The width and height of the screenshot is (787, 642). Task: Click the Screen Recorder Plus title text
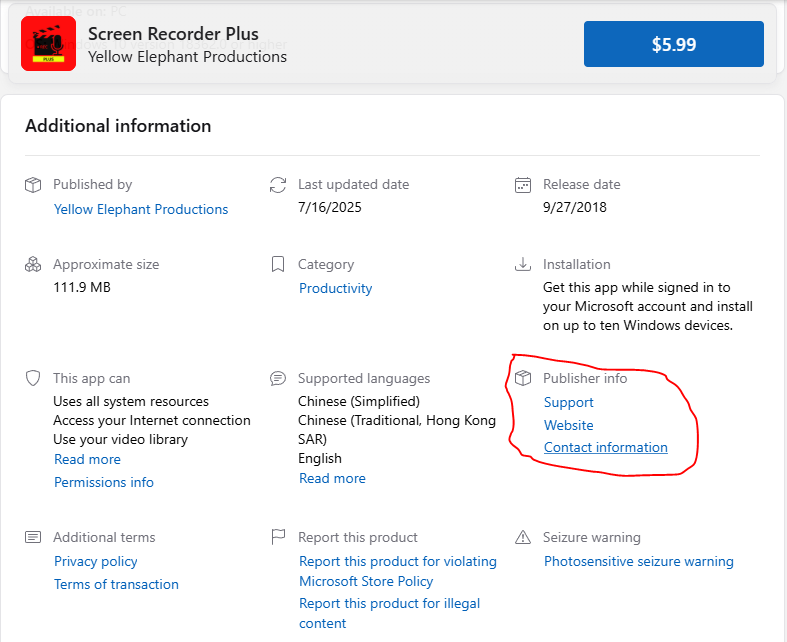tap(173, 34)
